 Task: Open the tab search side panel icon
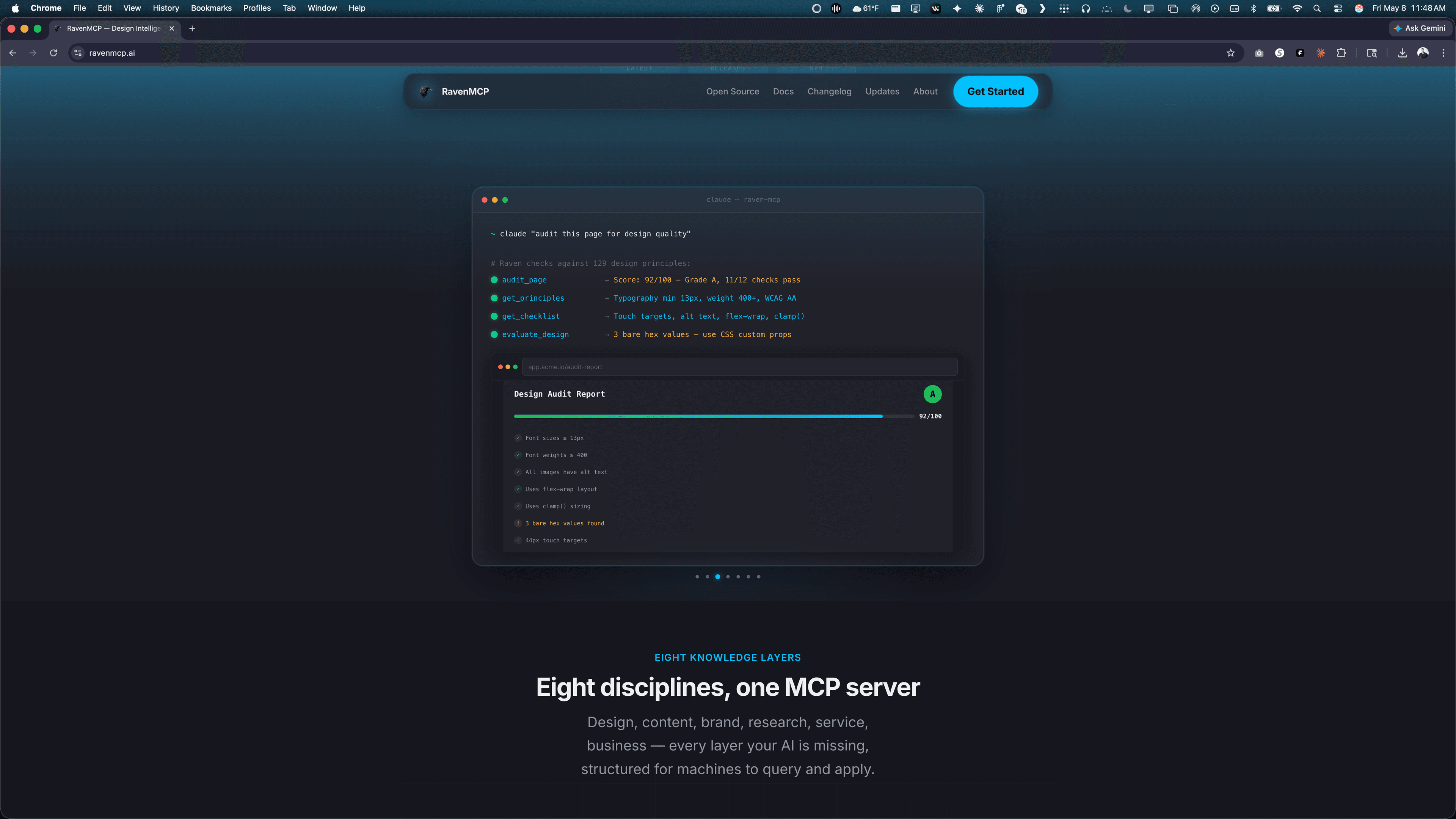[1372, 53]
